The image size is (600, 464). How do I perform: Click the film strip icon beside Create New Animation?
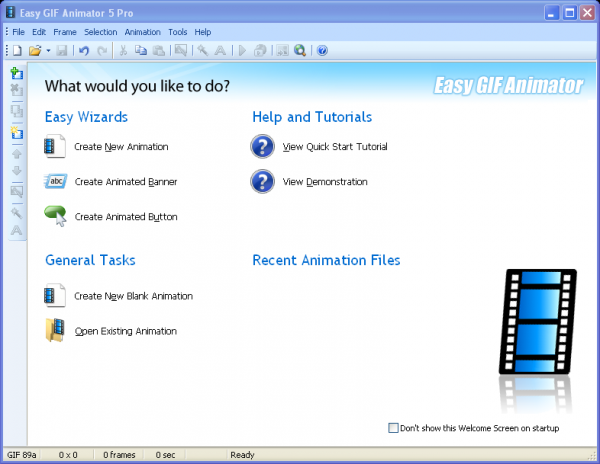pos(55,146)
